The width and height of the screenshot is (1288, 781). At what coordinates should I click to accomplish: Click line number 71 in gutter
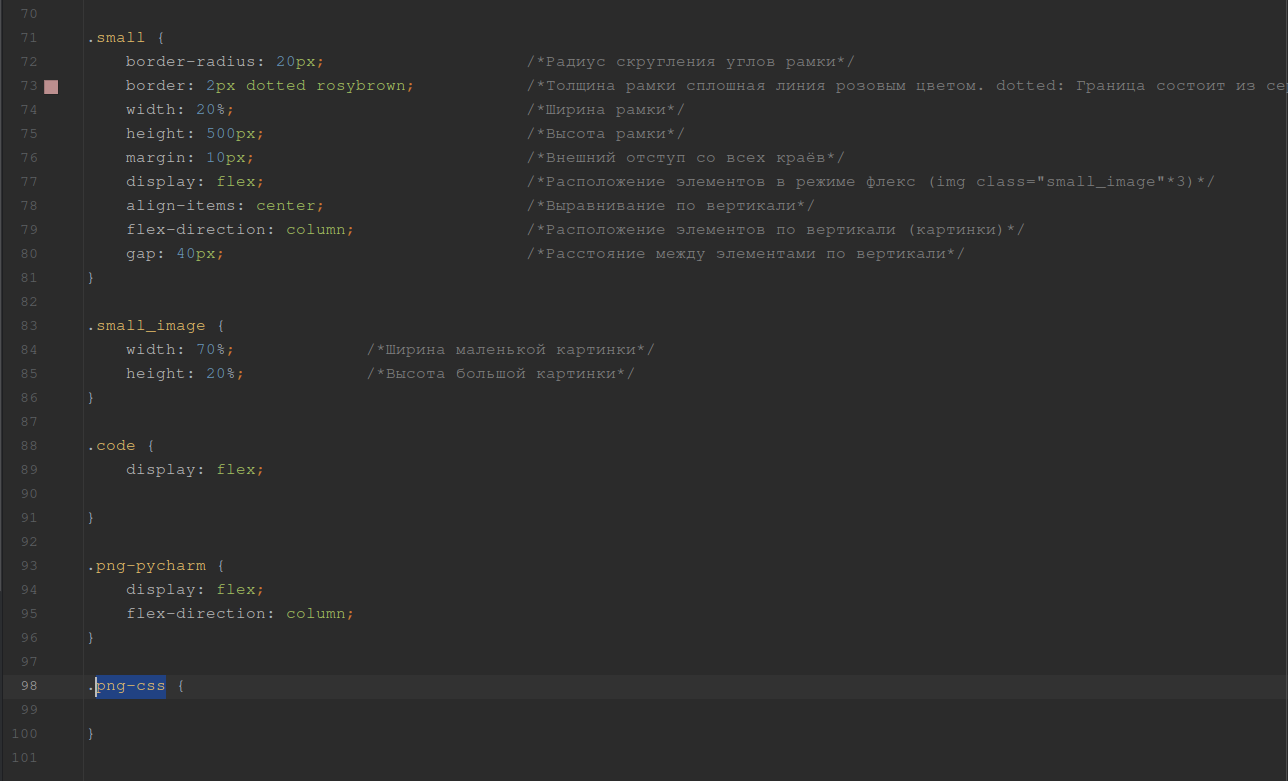[x=28, y=38]
